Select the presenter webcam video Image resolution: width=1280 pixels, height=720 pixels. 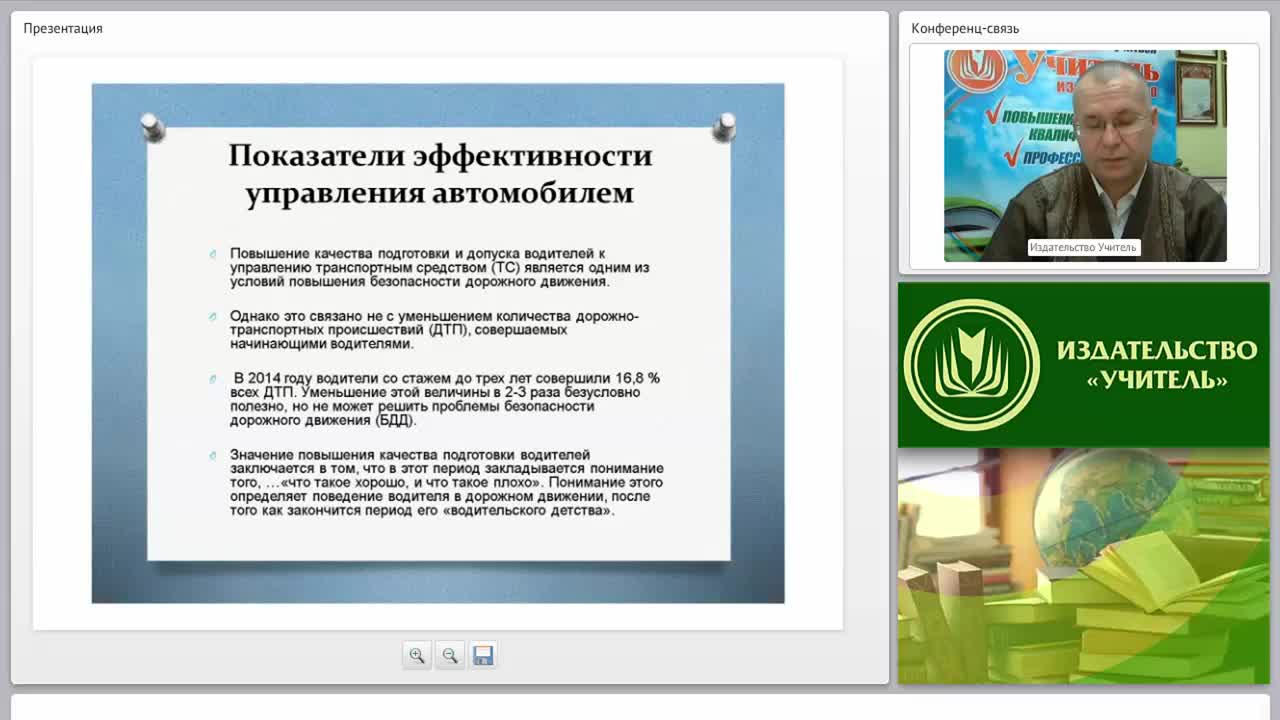[x=1085, y=156]
